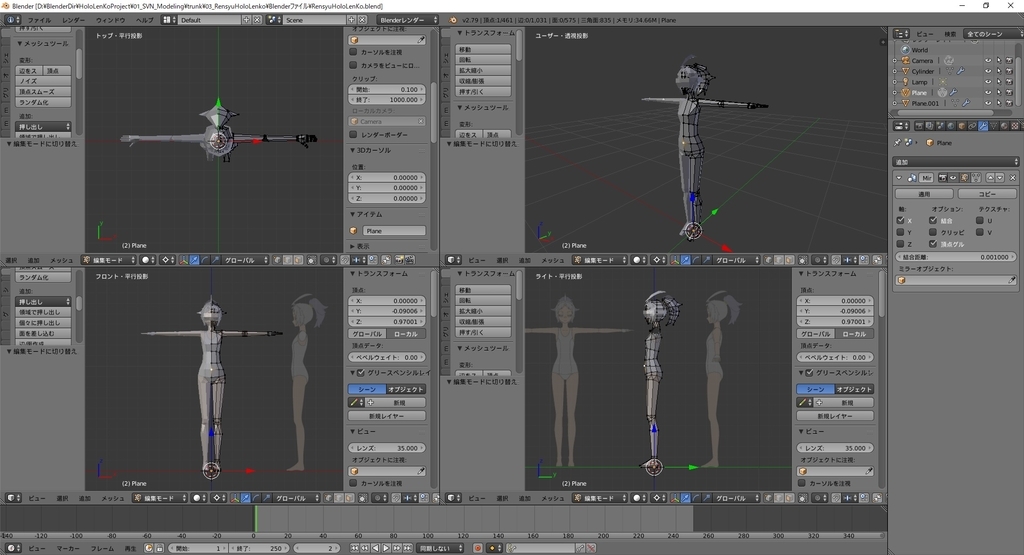The height and width of the screenshot is (555, 1024).
Task: Select the Lamp object in the outliner
Action: tap(920, 82)
